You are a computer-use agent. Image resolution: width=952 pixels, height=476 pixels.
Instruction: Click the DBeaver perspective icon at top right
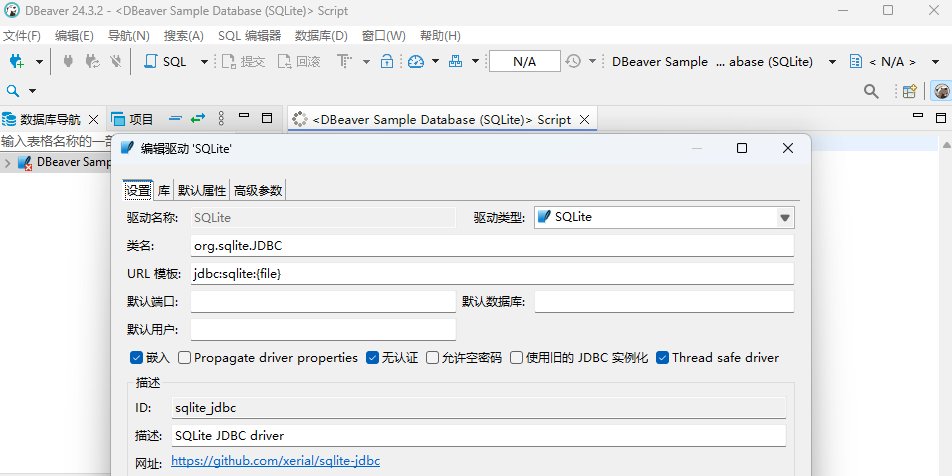pyautogui.click(x=941, y=91)
